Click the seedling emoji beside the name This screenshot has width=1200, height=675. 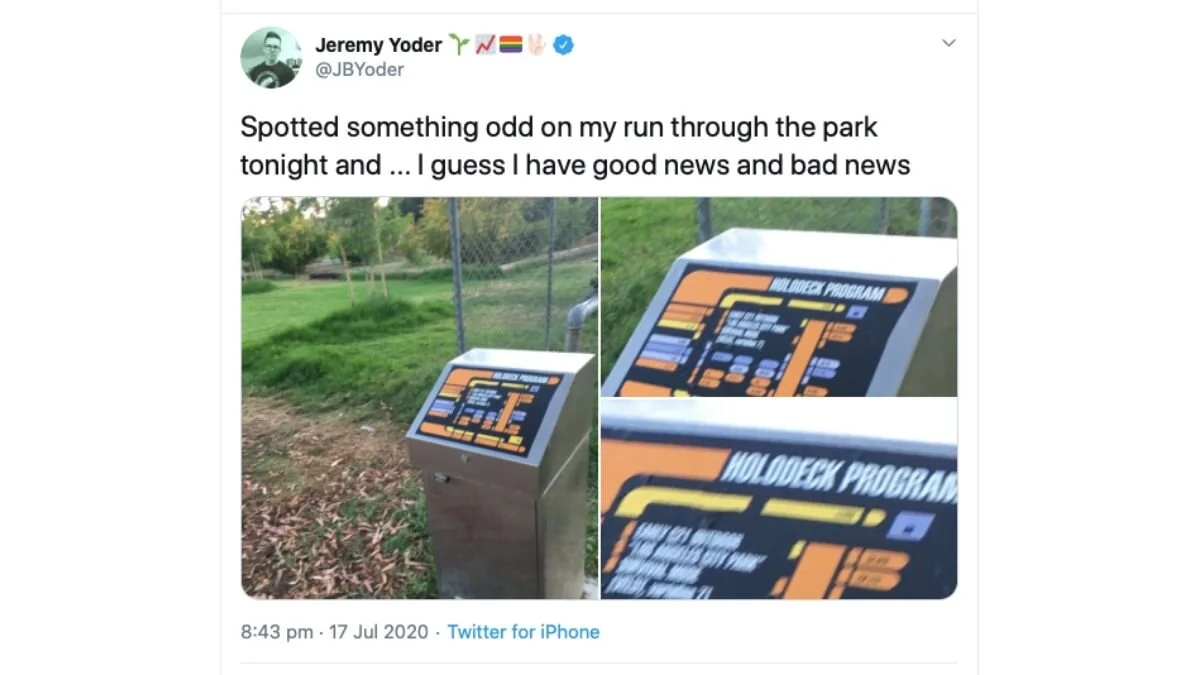pyautogui.click(x=459, y=45)
